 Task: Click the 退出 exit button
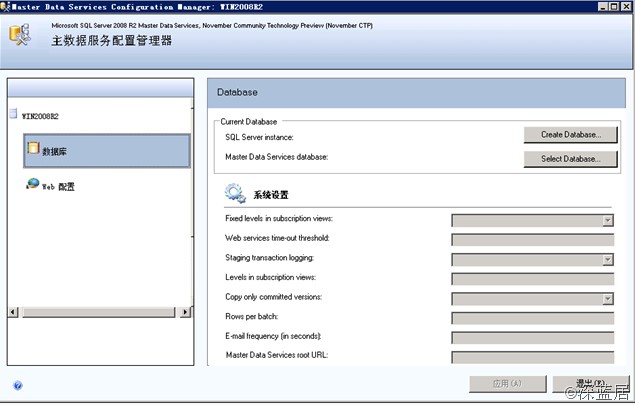[591, 384]
